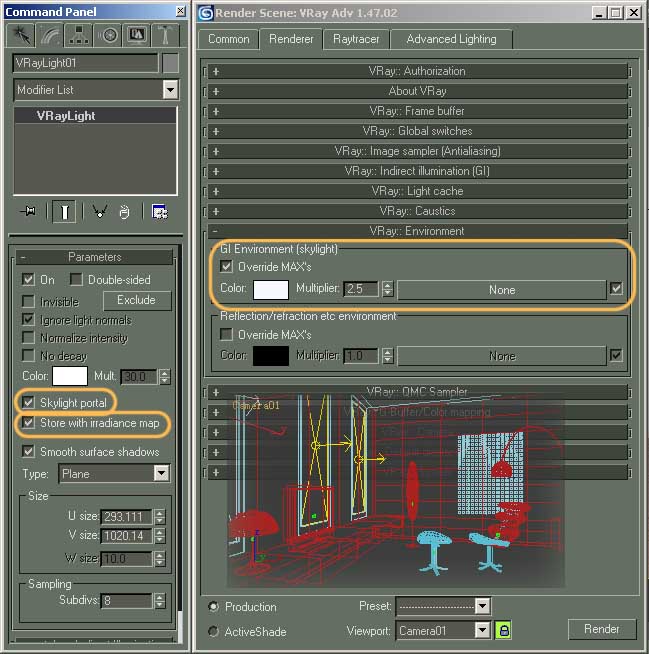649x654 pixels.
Task: Click the U size spinner
Action: pyautogui.click(x=160, y=517)
